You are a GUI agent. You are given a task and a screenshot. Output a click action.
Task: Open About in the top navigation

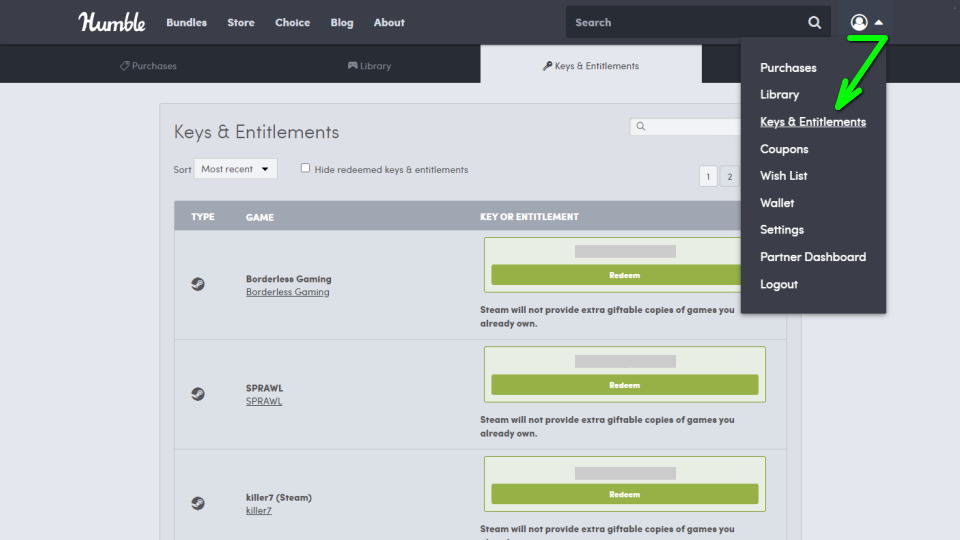tap(389, 23)
